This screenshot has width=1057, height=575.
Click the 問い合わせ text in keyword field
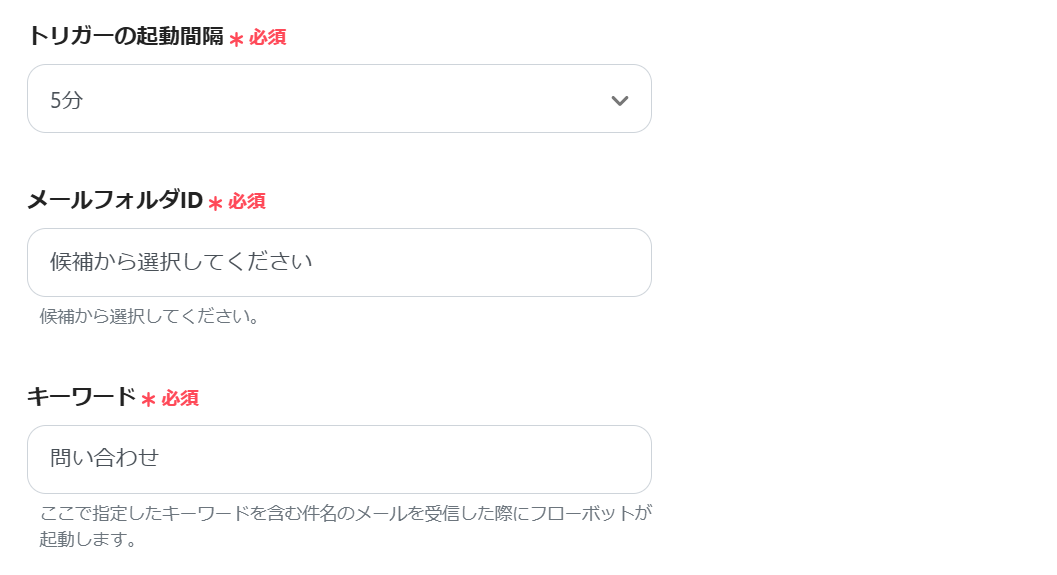point(105,458)
